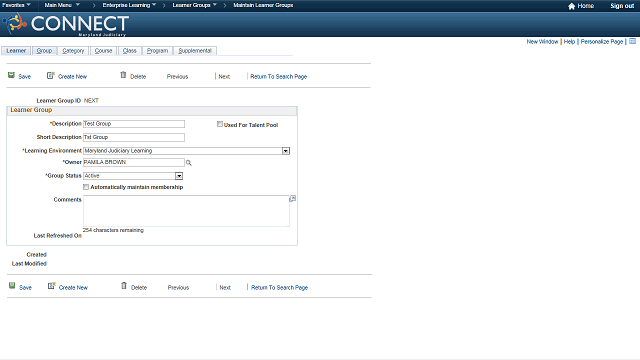Expand the Main Menu dropdown

[62, 5]
